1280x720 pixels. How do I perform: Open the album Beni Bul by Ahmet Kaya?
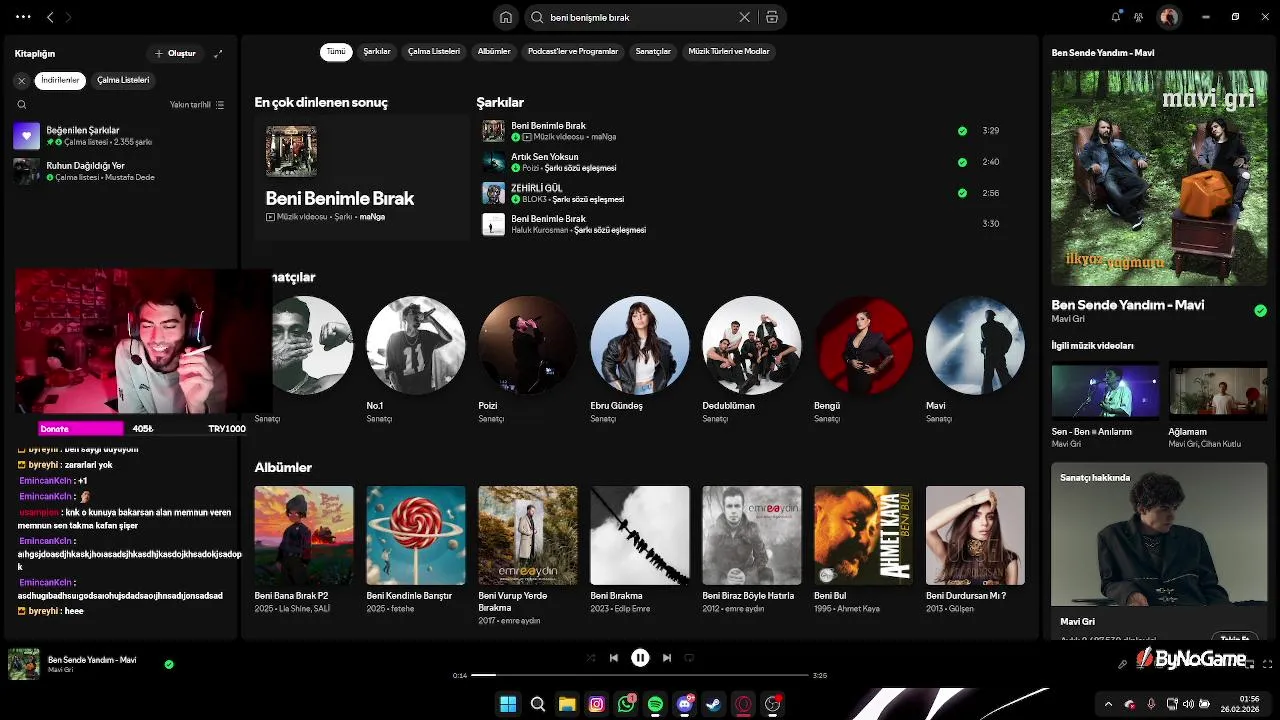[863, 552]
